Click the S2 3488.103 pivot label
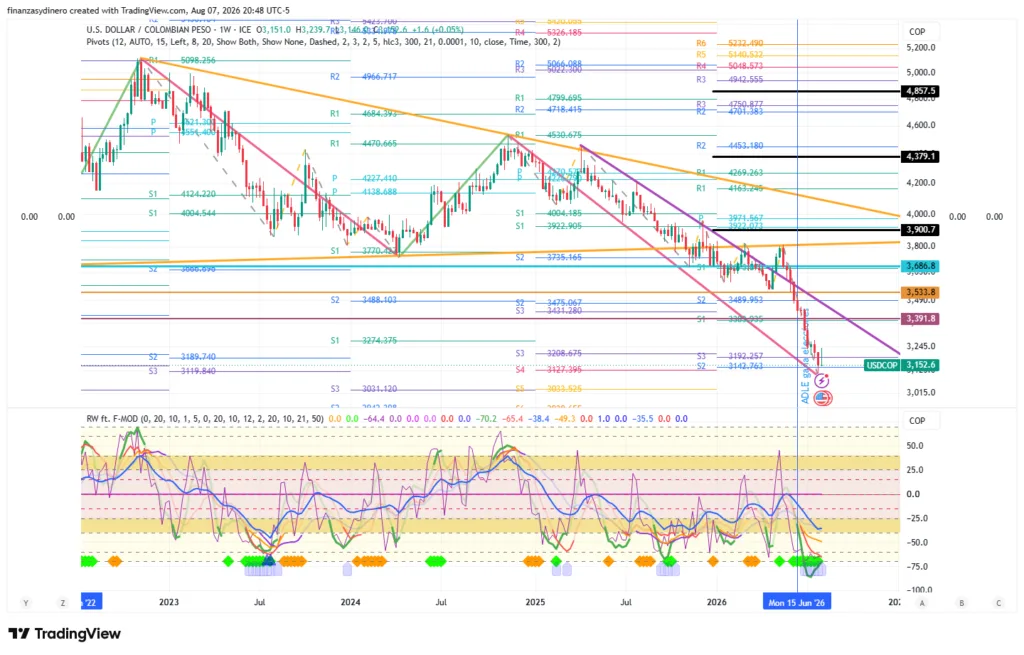The width and height of the screenshot is (1024, 655). 363,300
